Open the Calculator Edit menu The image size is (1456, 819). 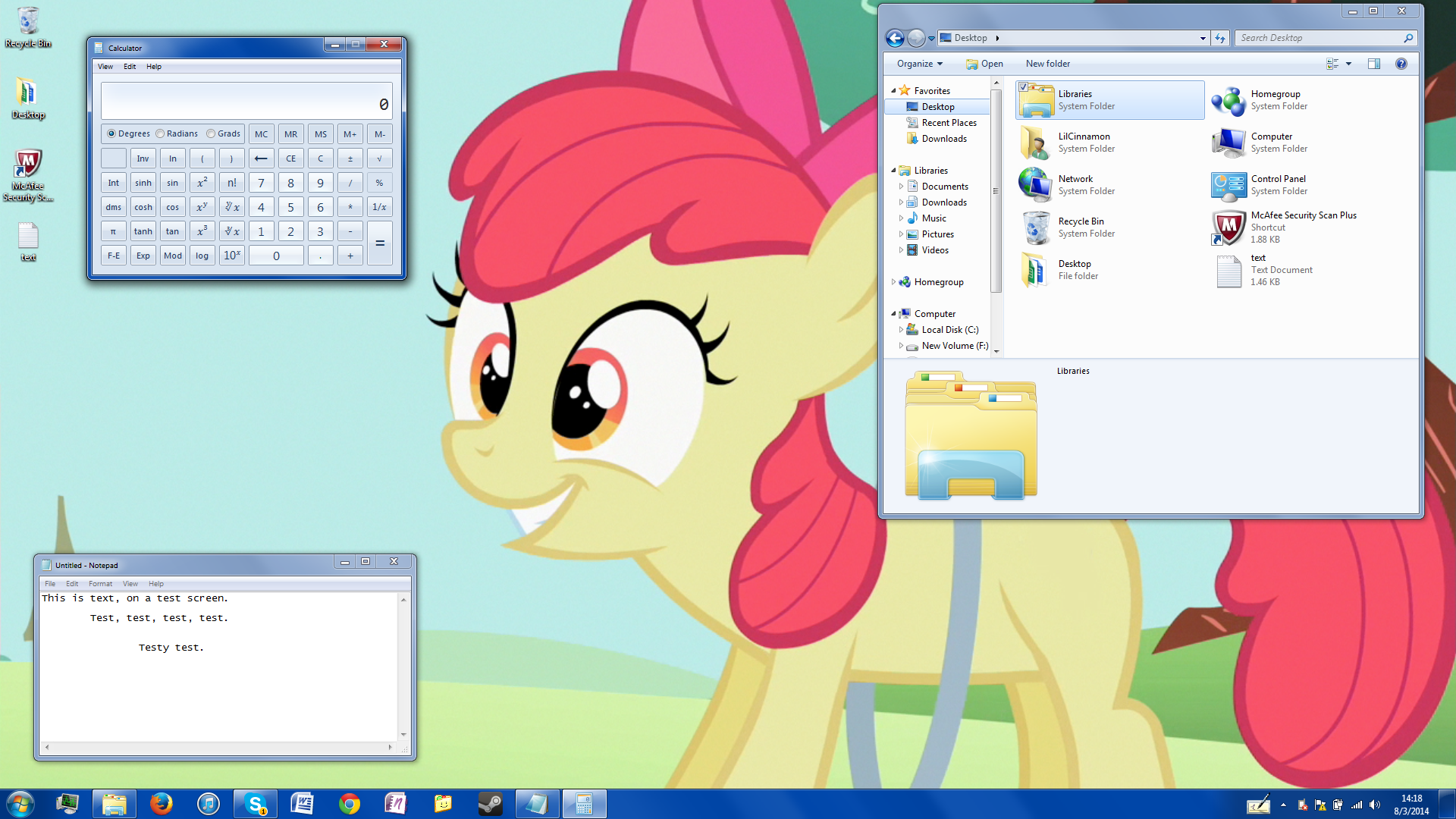(x=130, y=67)
